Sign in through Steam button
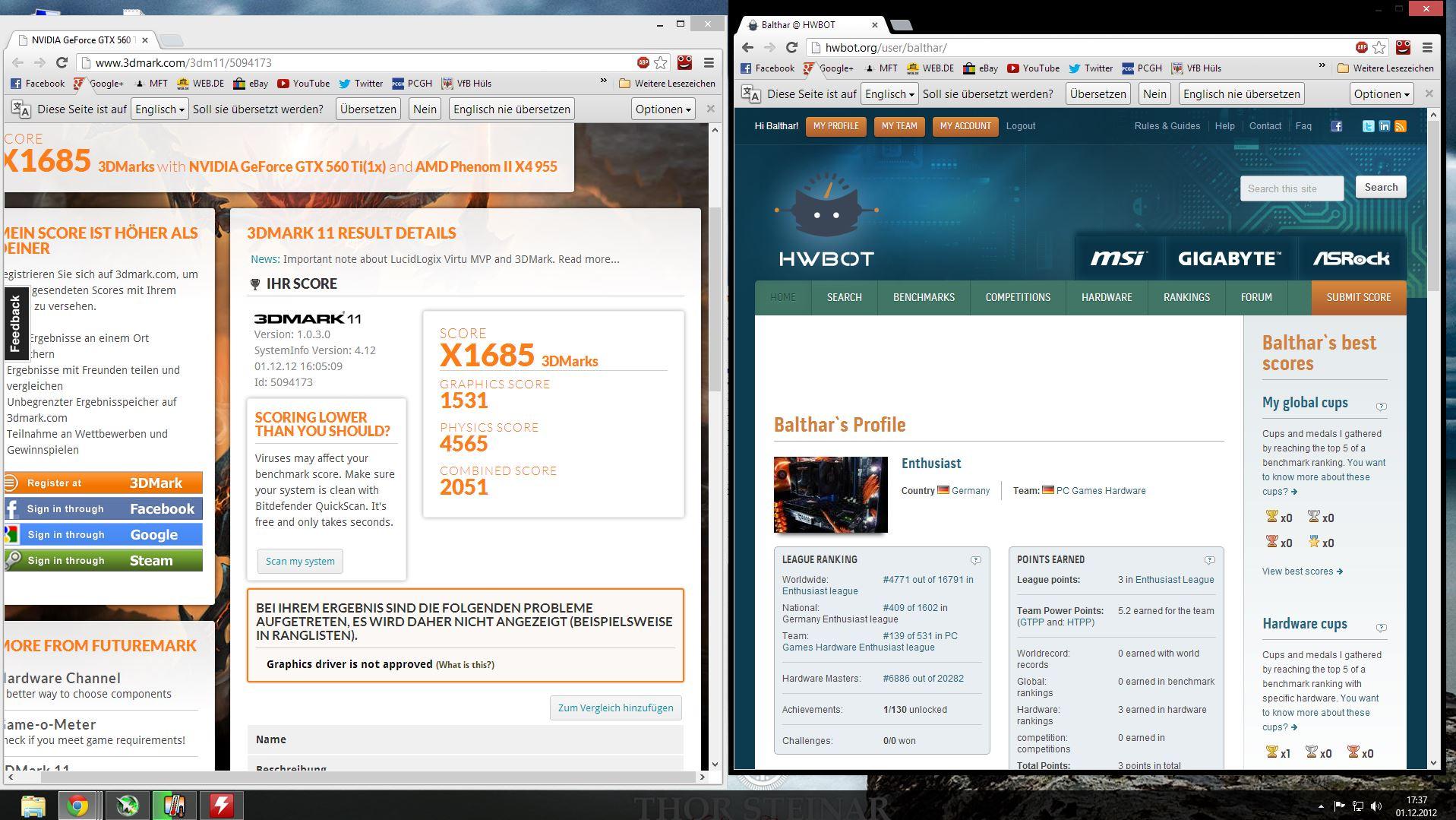 coord(103,561)
